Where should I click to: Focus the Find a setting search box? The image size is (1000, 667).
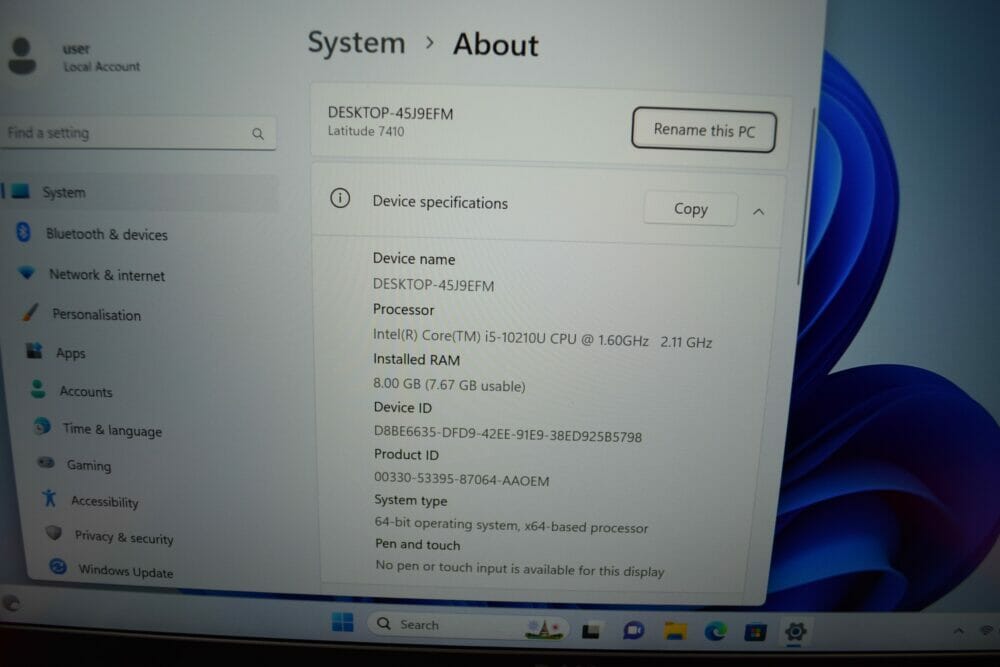[138, 133]
